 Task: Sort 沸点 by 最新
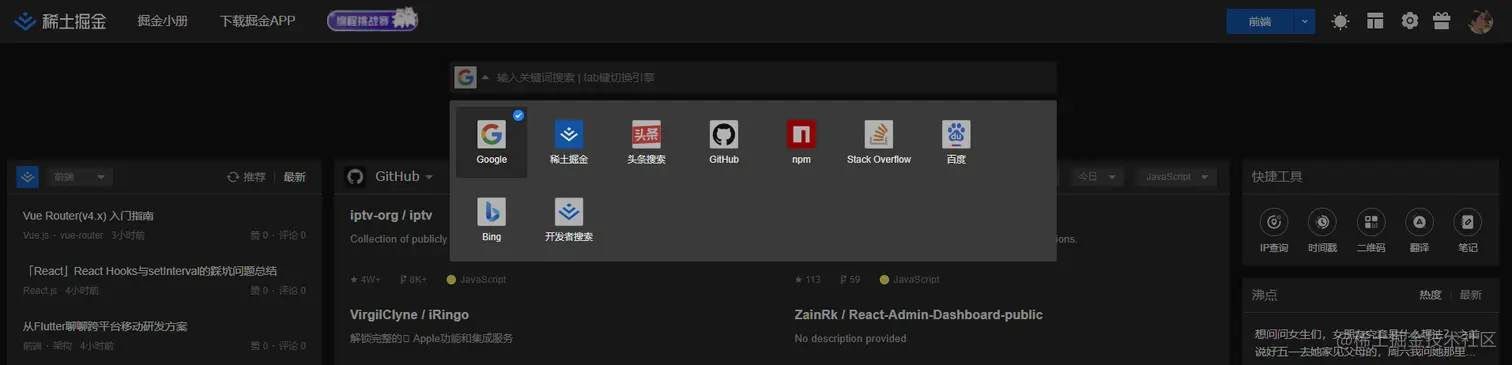[x=1470, y=295]
